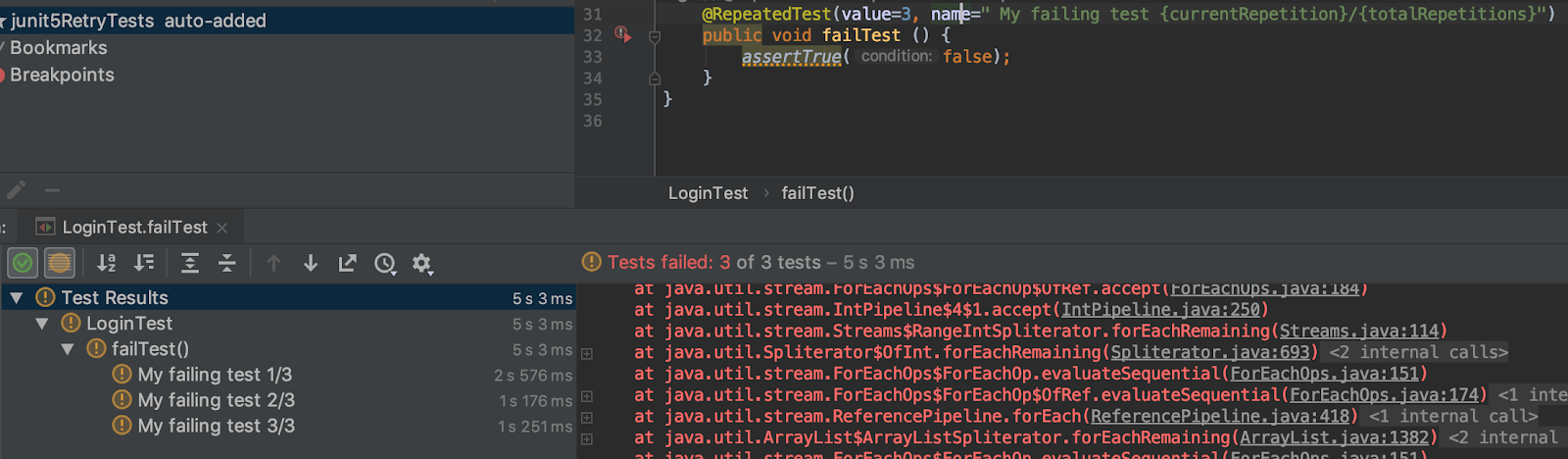Click Sort Alphabetically icon in test toolbar
The width and height of the screenshot is (1568, 459).
[106, 263]
